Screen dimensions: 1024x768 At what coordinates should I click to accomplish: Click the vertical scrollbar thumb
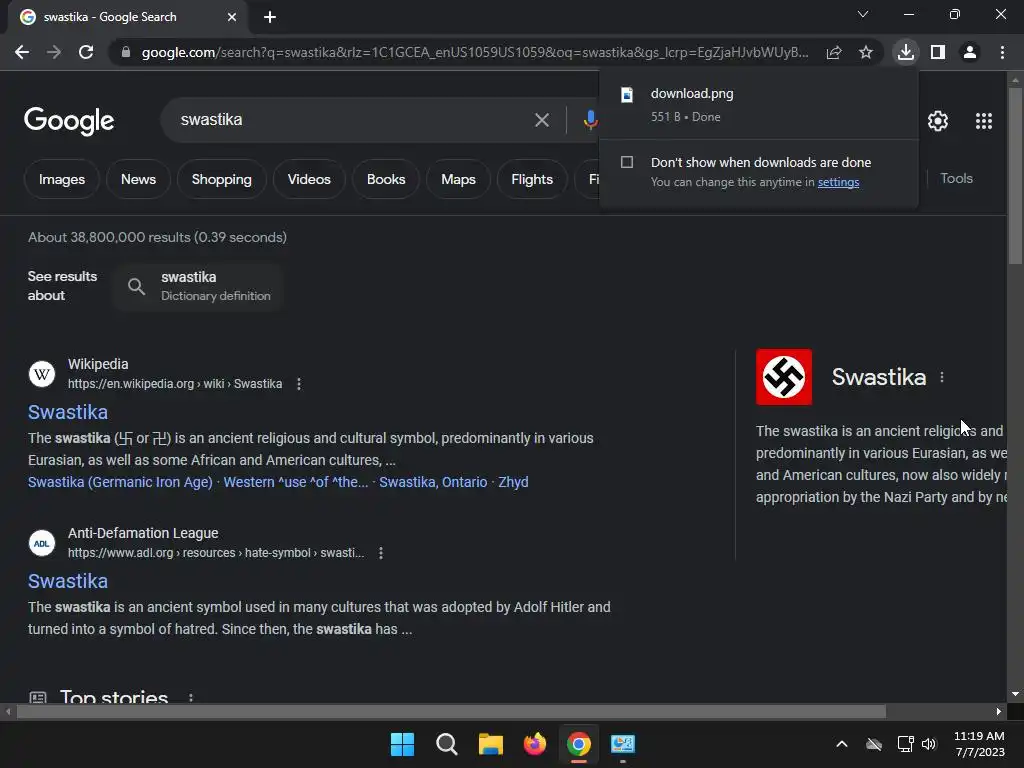1014,175
